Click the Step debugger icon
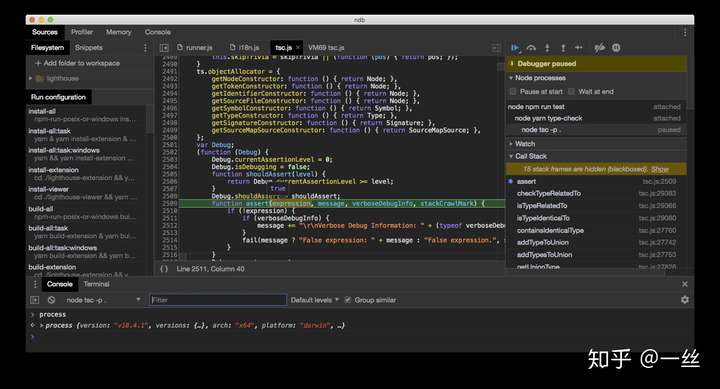This screenshot has width=720, height=389. pos(579,47)
